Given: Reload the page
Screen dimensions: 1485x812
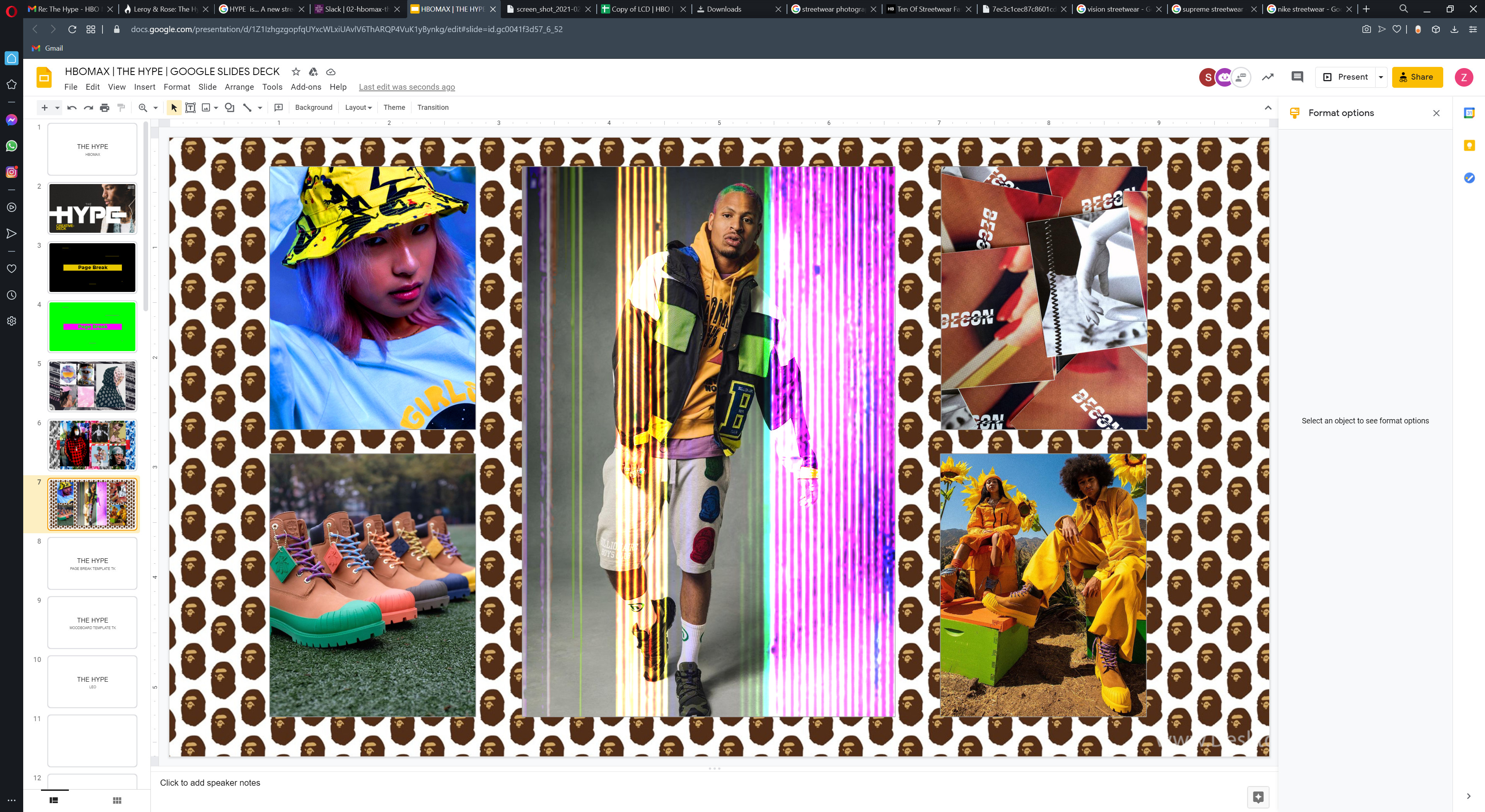Looking at the screenshot, I should 72,29.
